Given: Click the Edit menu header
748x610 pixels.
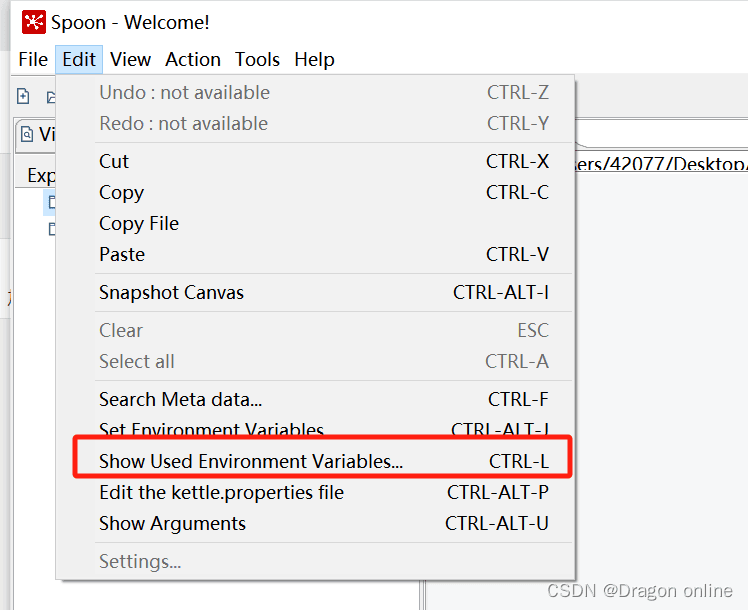Looking at the screenshot, I should tap(79, 60).
